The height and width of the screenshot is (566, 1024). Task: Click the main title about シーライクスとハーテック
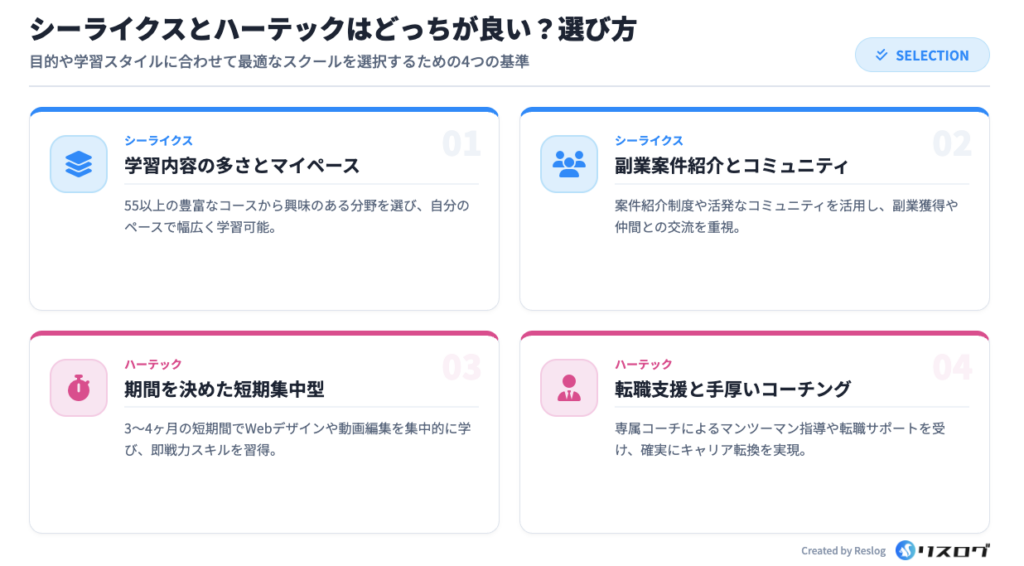coord(333,30)
